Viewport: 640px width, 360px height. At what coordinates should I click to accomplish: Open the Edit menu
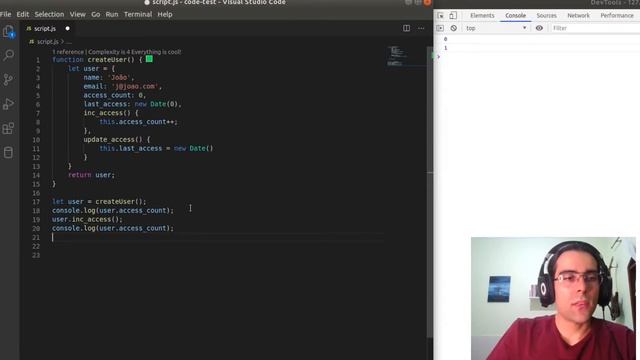[22, 14]
